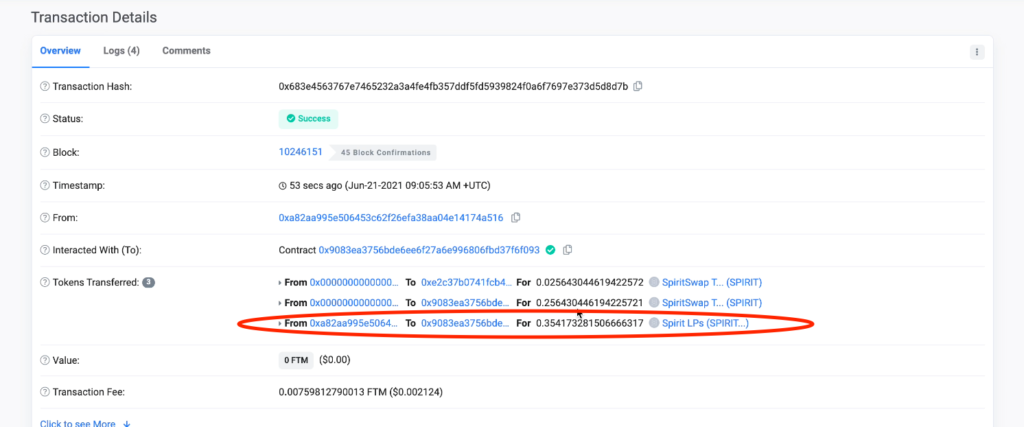Open the three-dot options menu
This screenshot has height=427, width=1024.
(x=976, y=52)
